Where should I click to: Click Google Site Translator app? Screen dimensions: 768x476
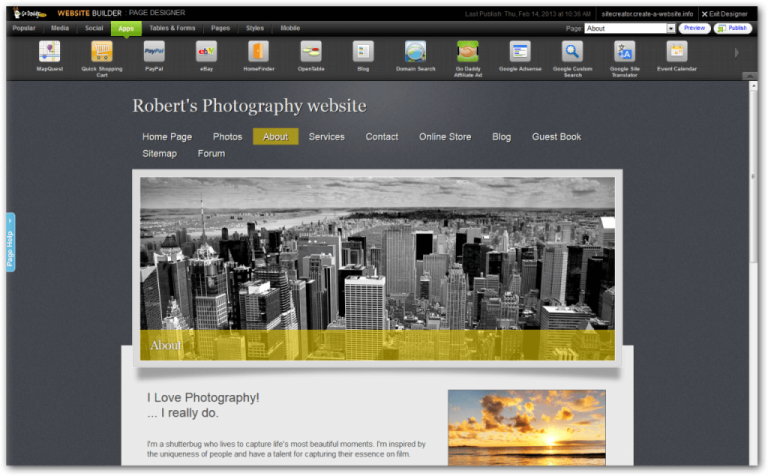(x=624, y=52)
